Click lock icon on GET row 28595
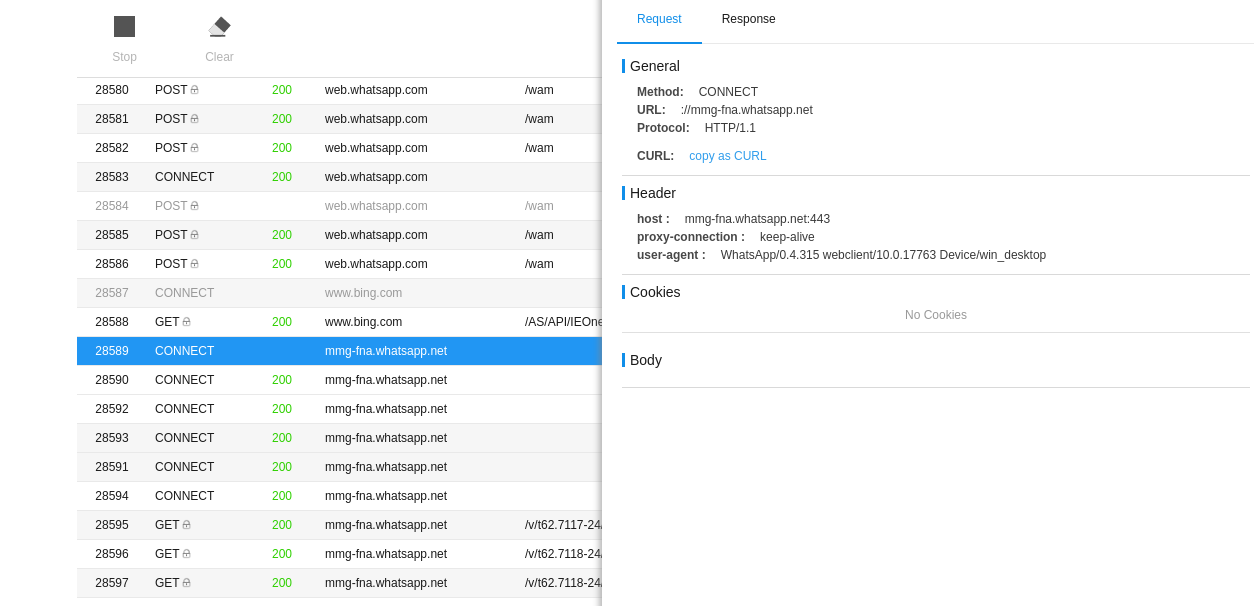This screenshot has height=606, width=1254. coord(186,525)
